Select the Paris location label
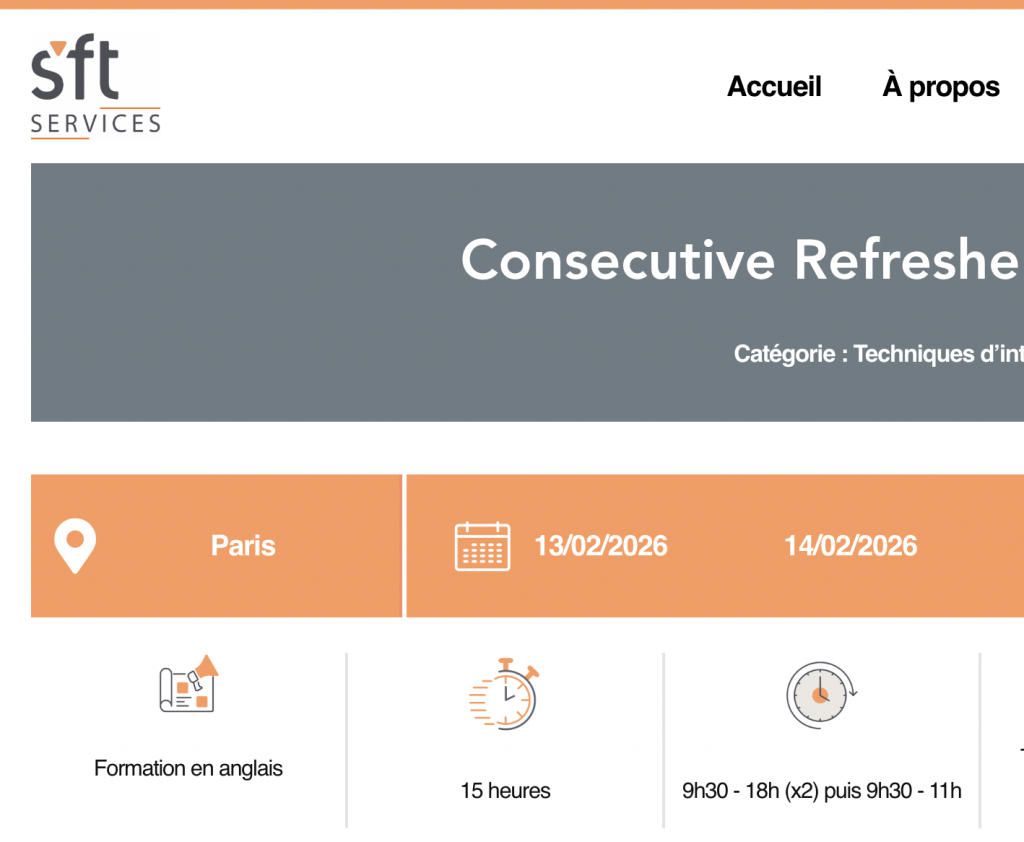Viewport: 1024px width, 842px height. (243, 546)
